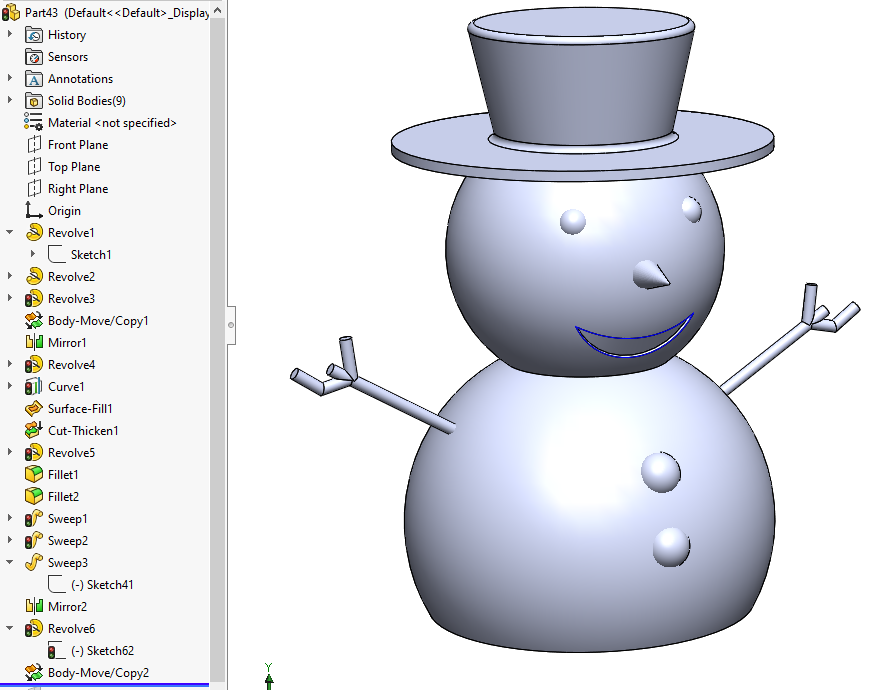Collapse the Sweep3 feature

coord(10,562)
